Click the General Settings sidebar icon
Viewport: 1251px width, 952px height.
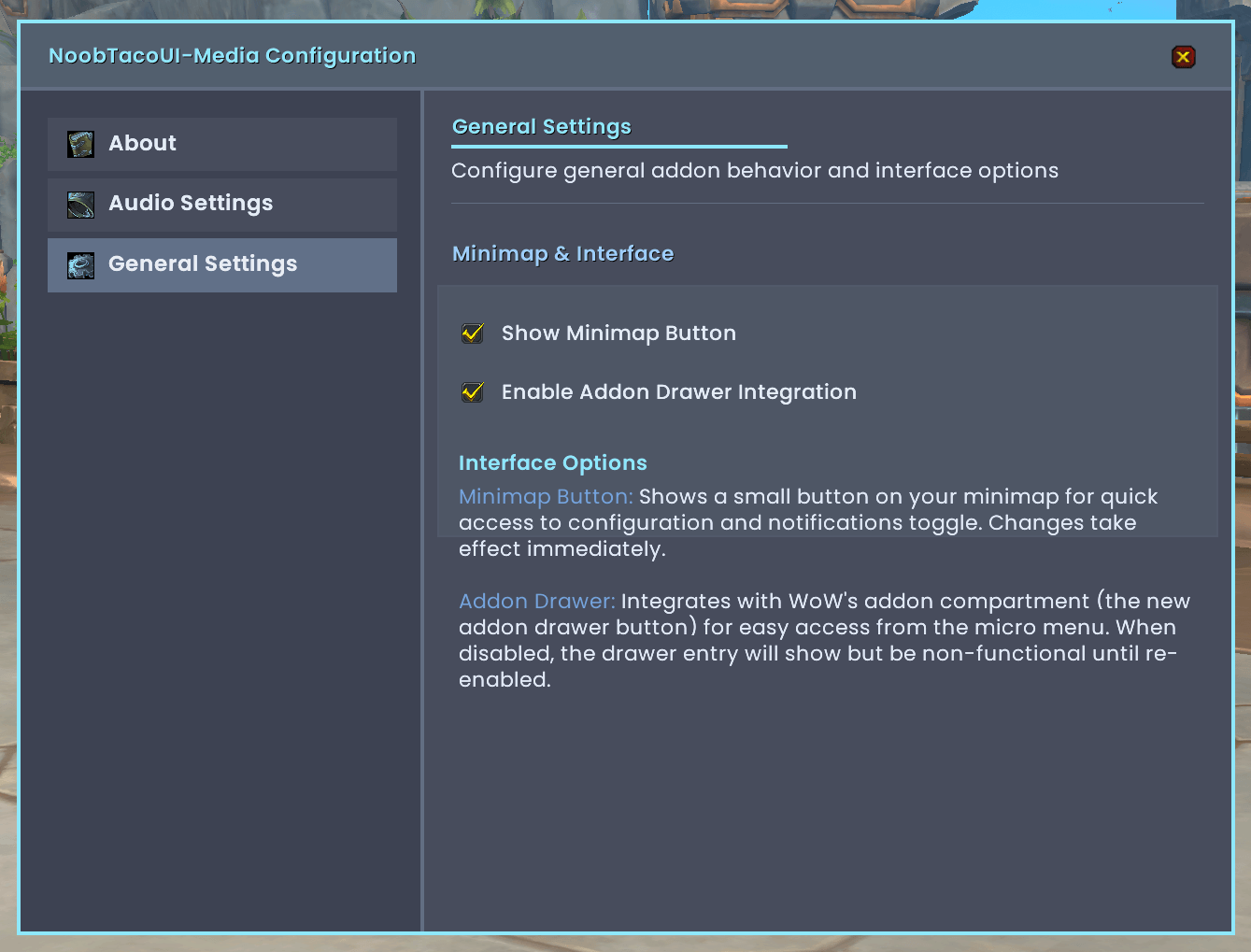(80, 265)
